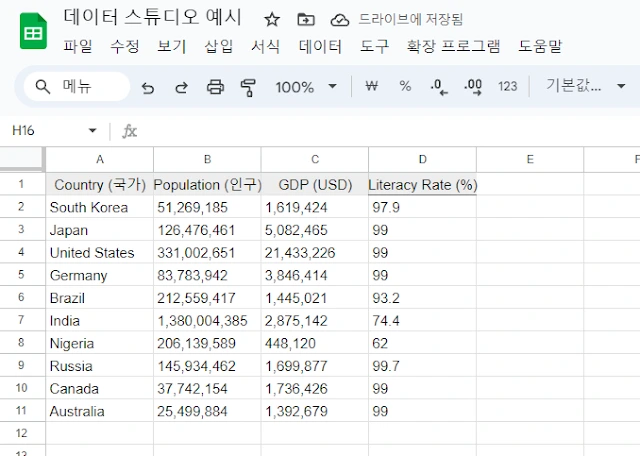
Task: Expand the name box dropdown arrow
Action: [93, 131]
